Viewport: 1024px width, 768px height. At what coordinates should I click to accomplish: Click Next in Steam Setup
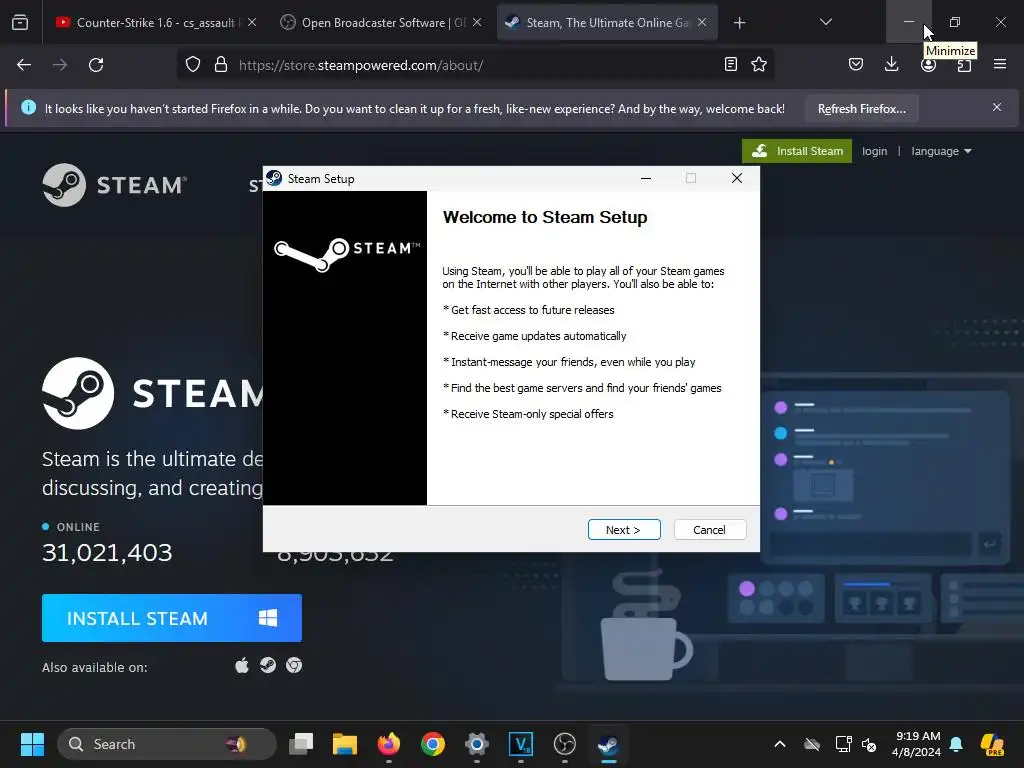point(624,530)
